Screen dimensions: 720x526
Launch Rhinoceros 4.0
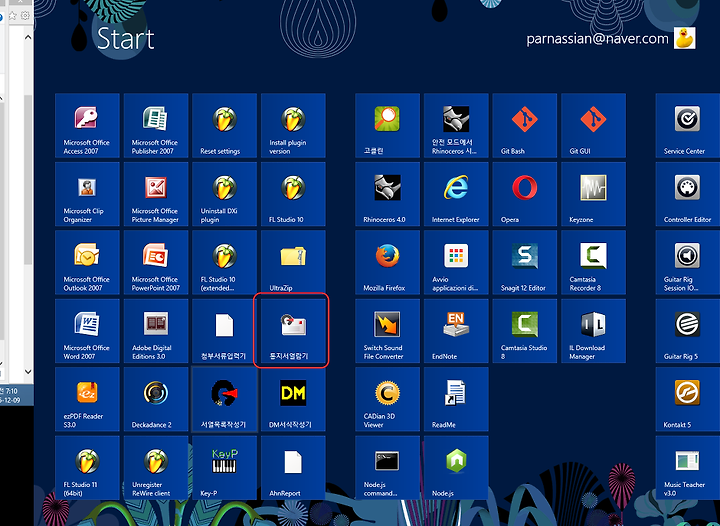click(387, 194)
